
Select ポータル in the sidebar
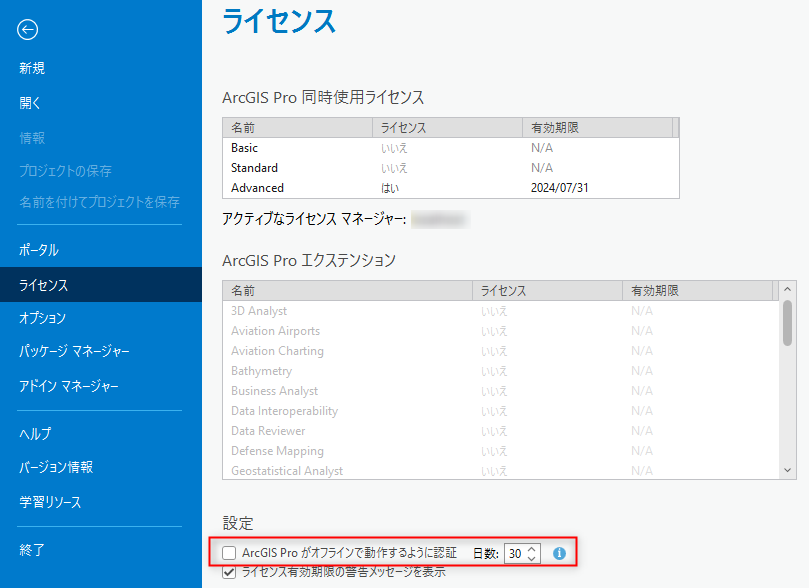click(39, 250)
